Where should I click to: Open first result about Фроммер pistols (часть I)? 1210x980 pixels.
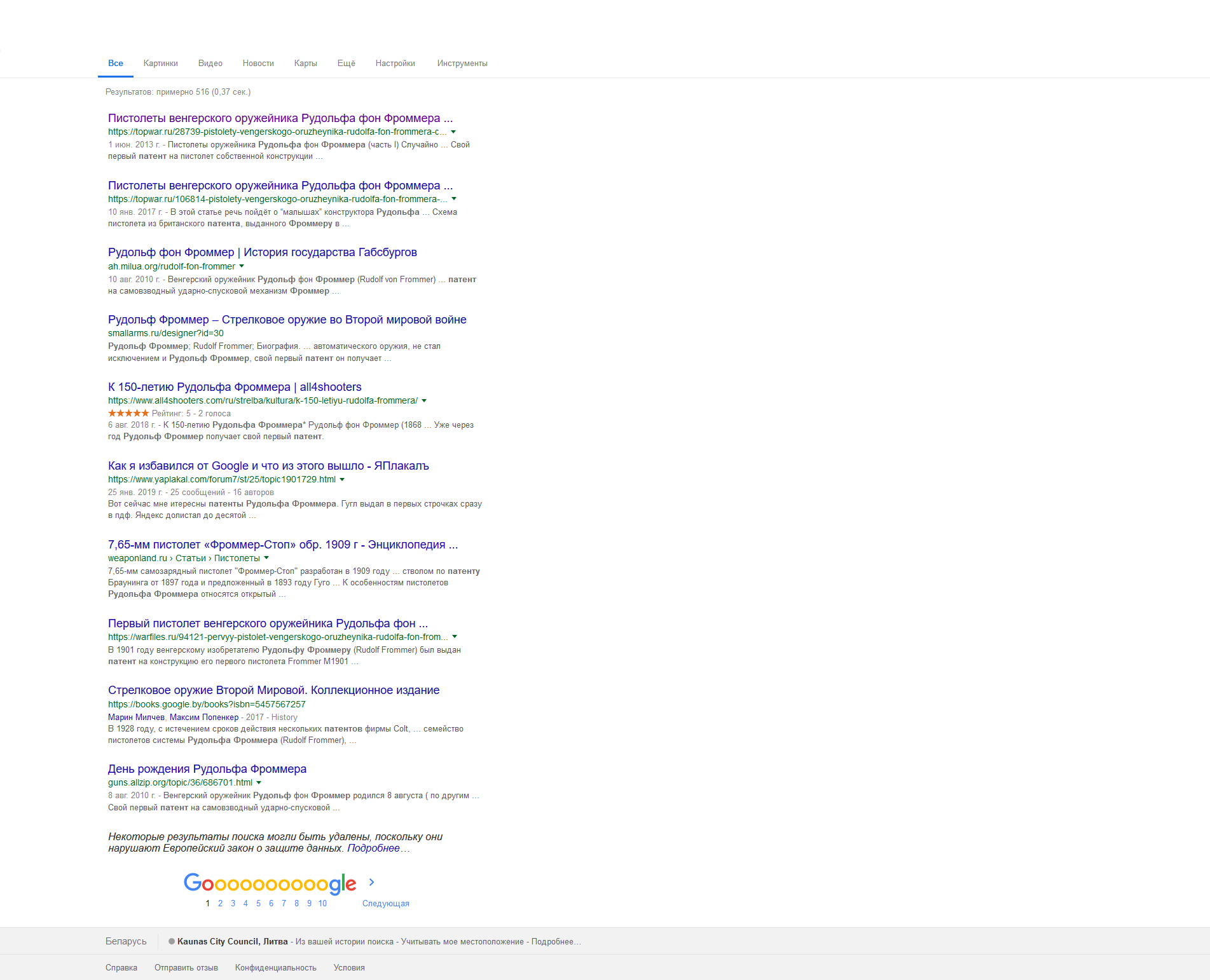[280, 118]
